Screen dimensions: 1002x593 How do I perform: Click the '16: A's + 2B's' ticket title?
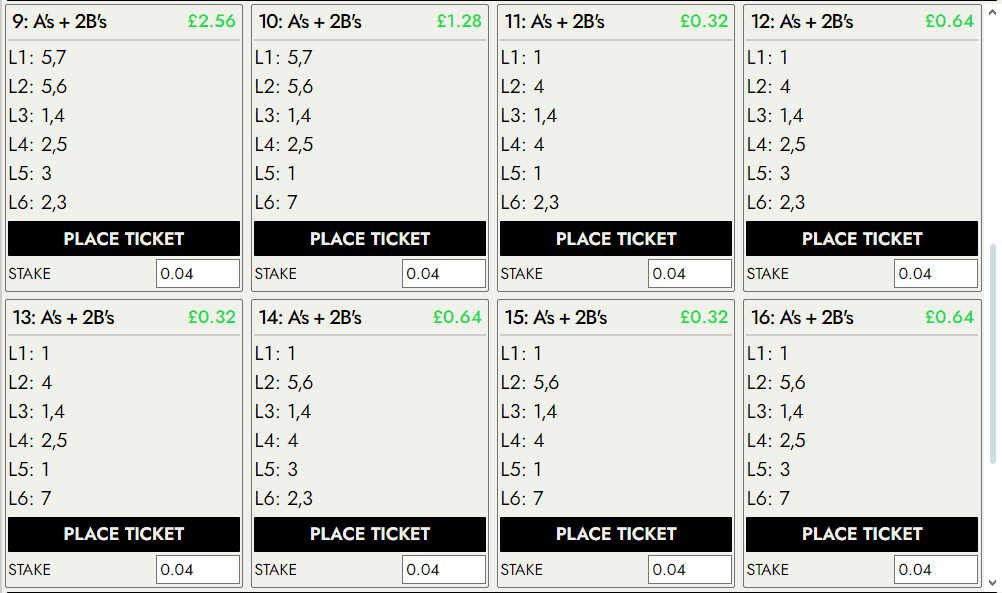point(802,318)
